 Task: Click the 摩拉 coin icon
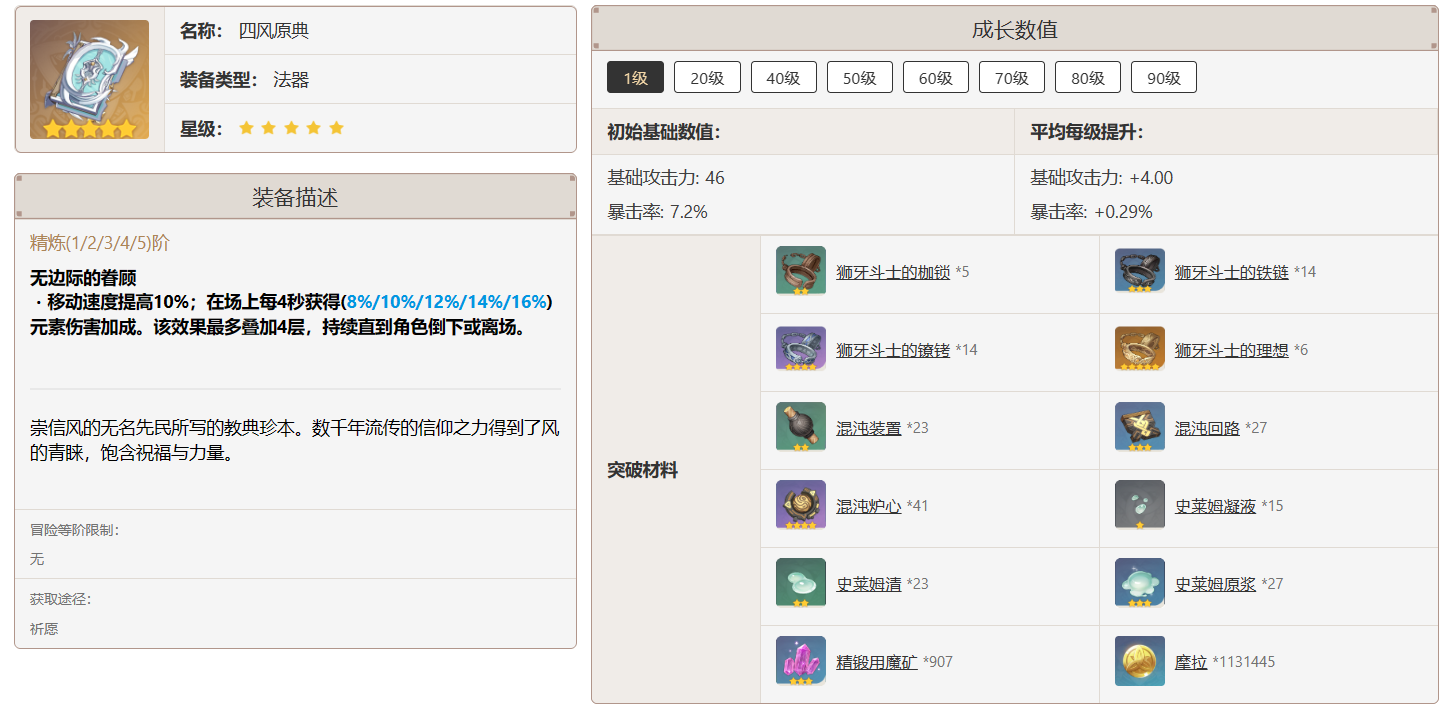[x=1139, y=661]
